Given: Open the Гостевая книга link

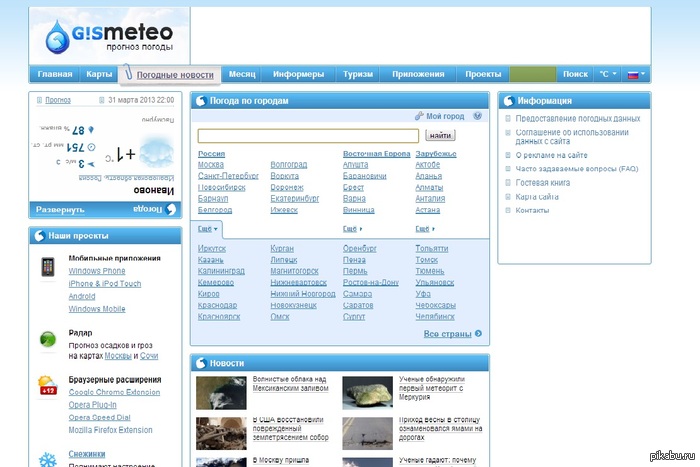Looking at the screenshot, I should 542,183.
